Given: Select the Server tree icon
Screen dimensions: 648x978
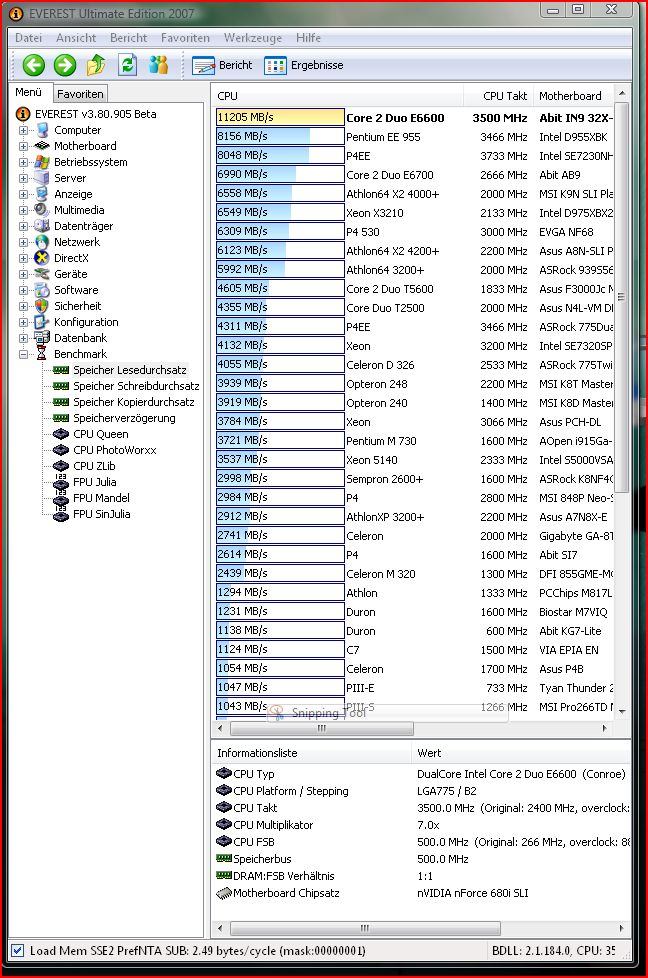Looking at the screenshot, I should click(42, 178).
